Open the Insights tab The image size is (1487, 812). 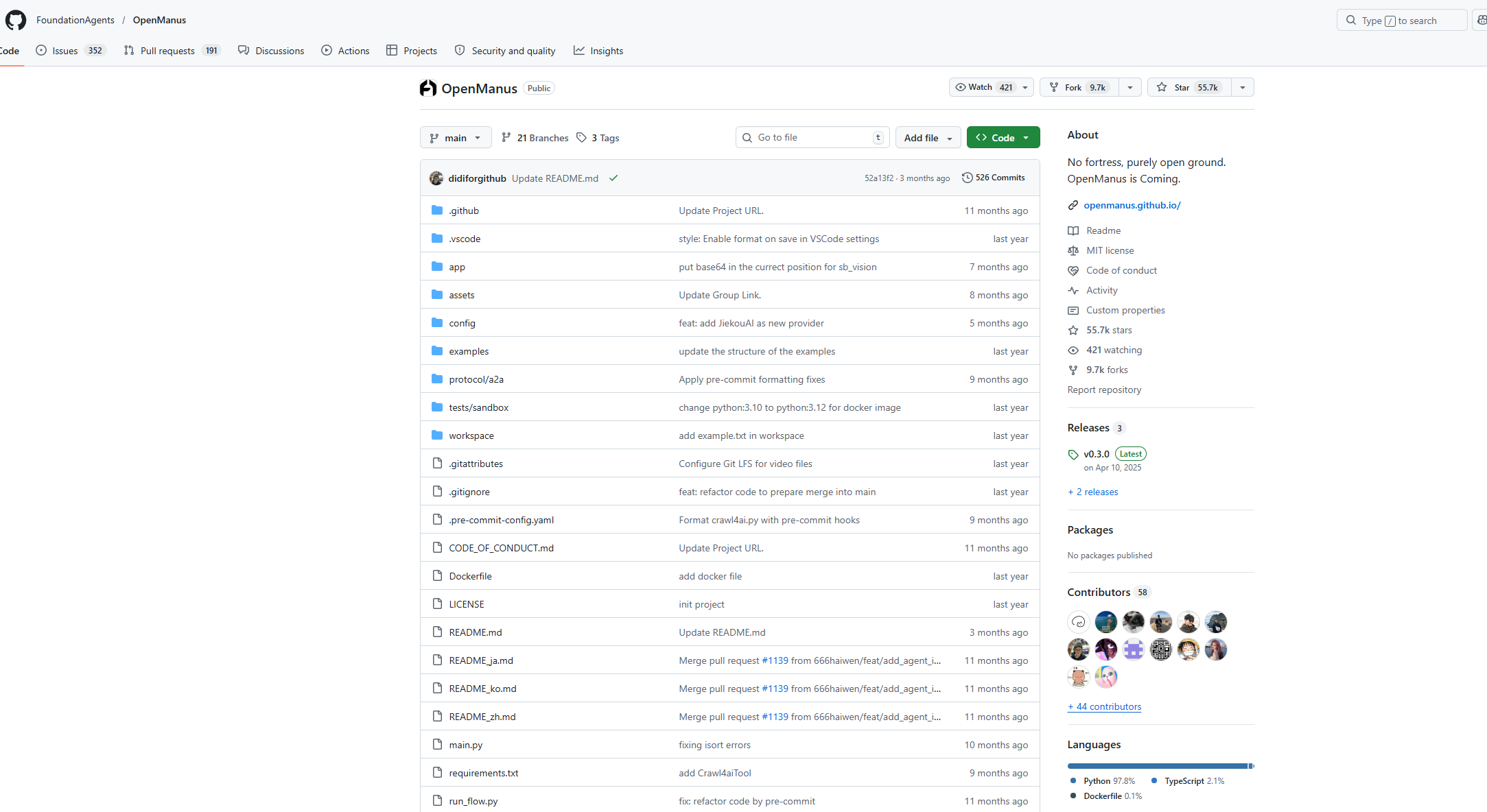[598, 50]
